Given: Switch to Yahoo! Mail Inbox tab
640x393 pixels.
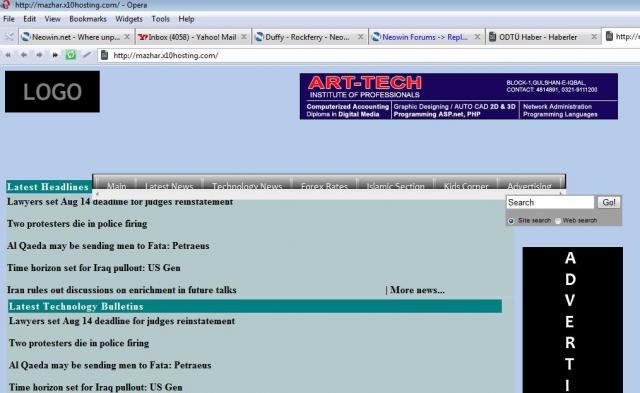Looking at the screenshot, I should 192,37.
